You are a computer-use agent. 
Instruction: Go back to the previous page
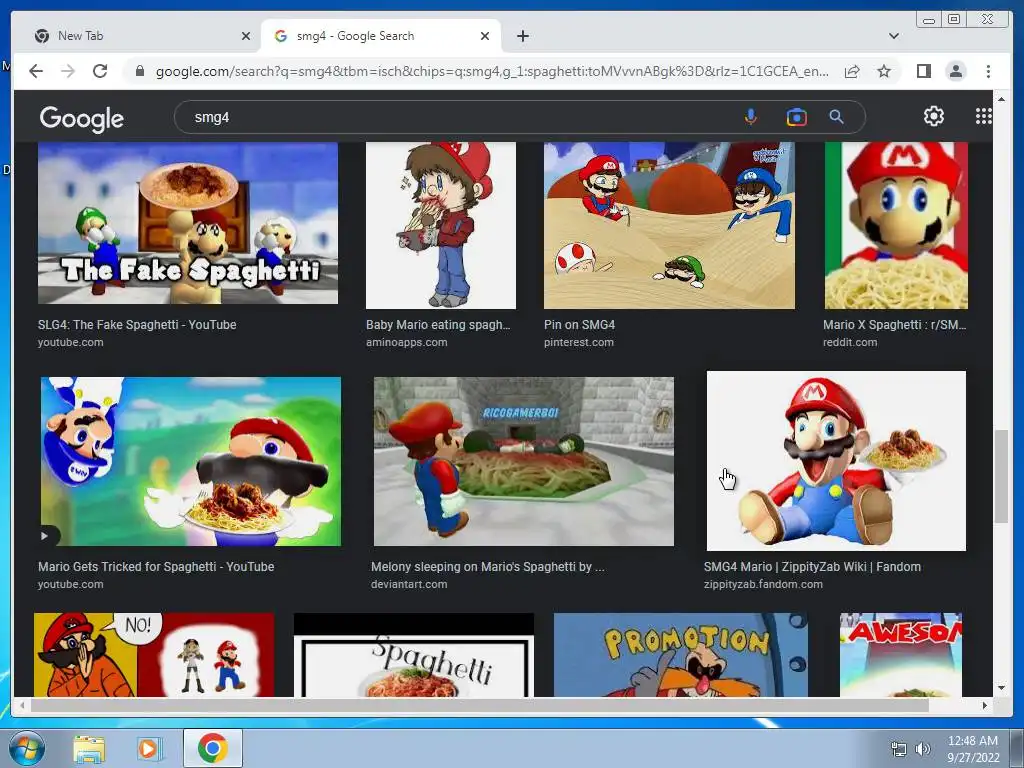point(36,71)
